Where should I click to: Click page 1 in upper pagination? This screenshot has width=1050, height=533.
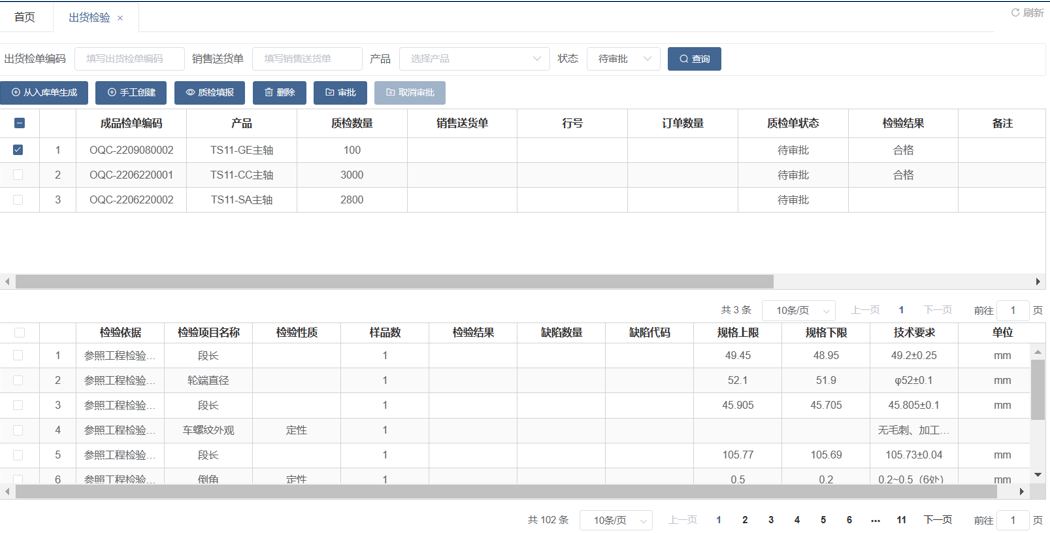tap(901, 310)
